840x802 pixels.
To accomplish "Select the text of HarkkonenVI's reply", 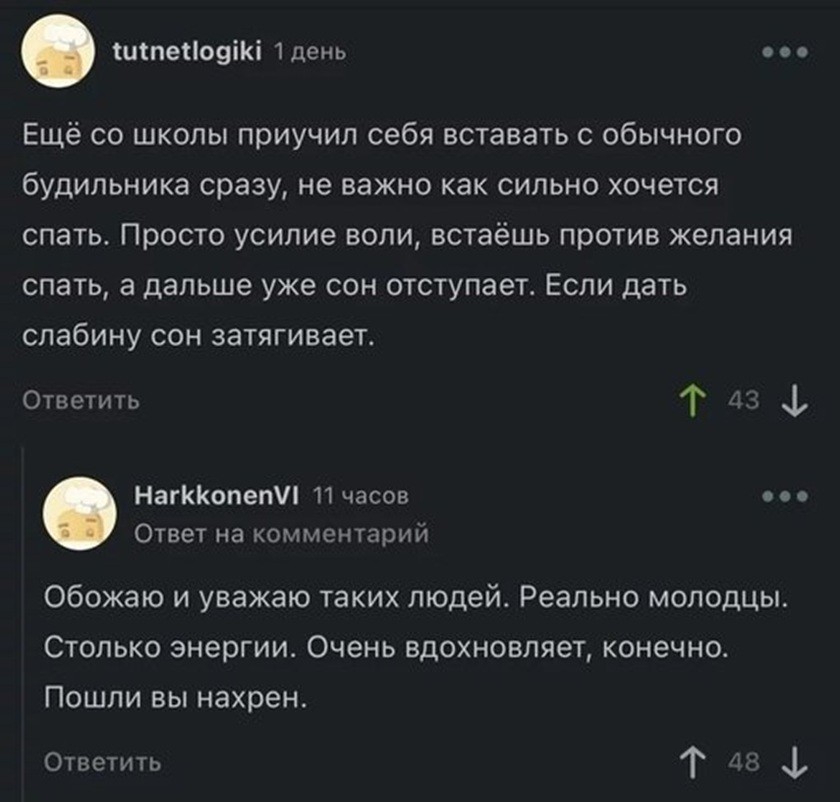I will (x=416, y=647).
